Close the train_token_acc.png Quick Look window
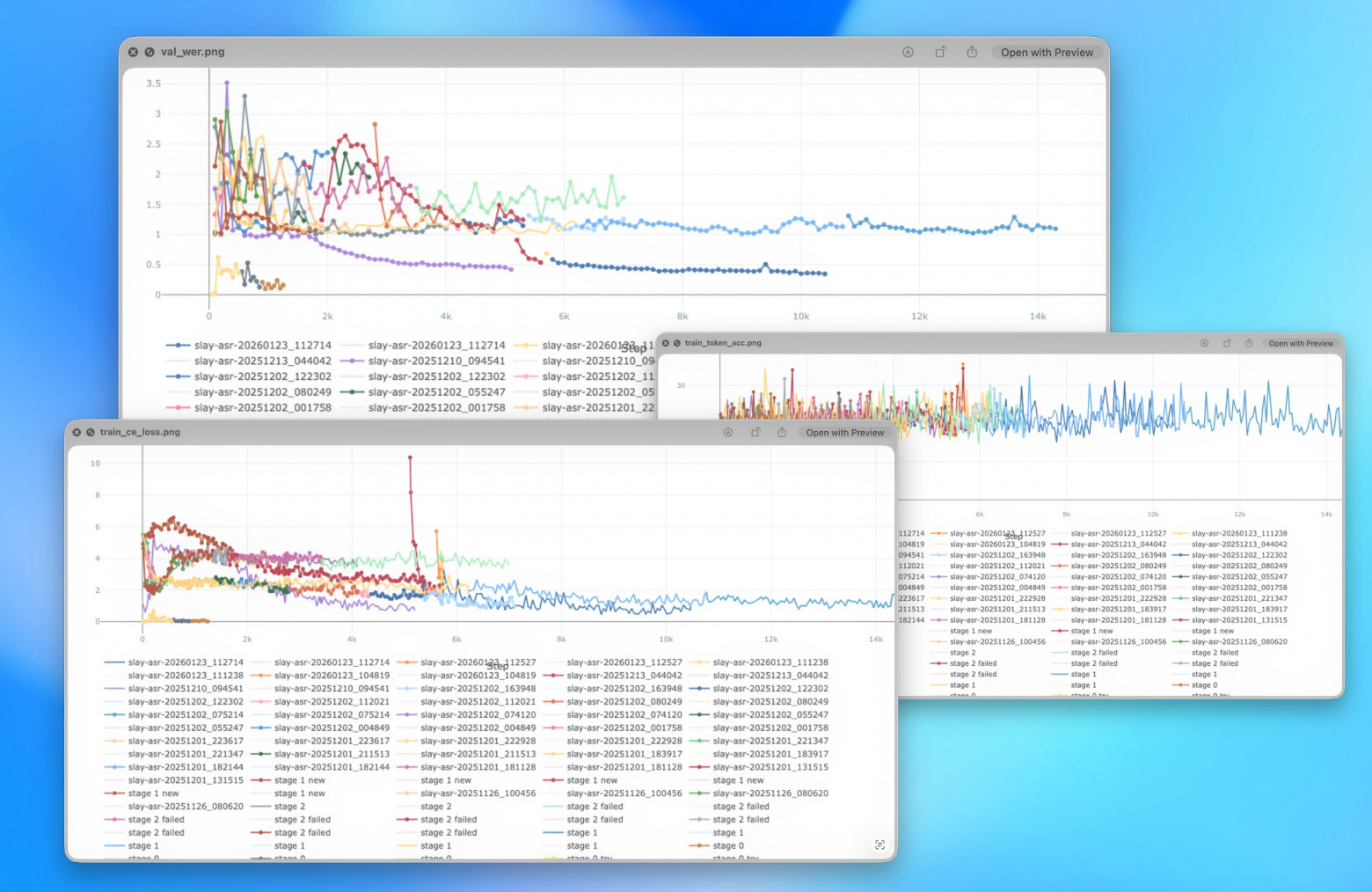1372x892 pixels. [x=666, y=343]
